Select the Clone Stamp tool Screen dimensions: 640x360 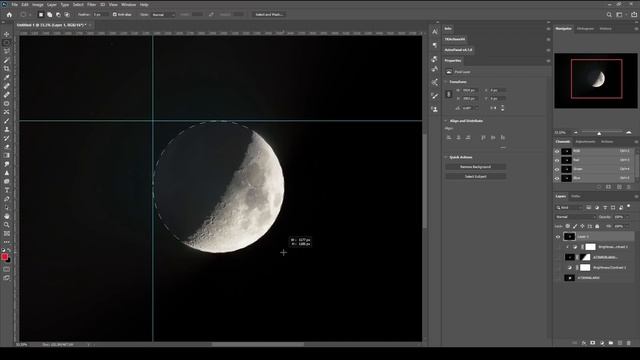point(7,129)
